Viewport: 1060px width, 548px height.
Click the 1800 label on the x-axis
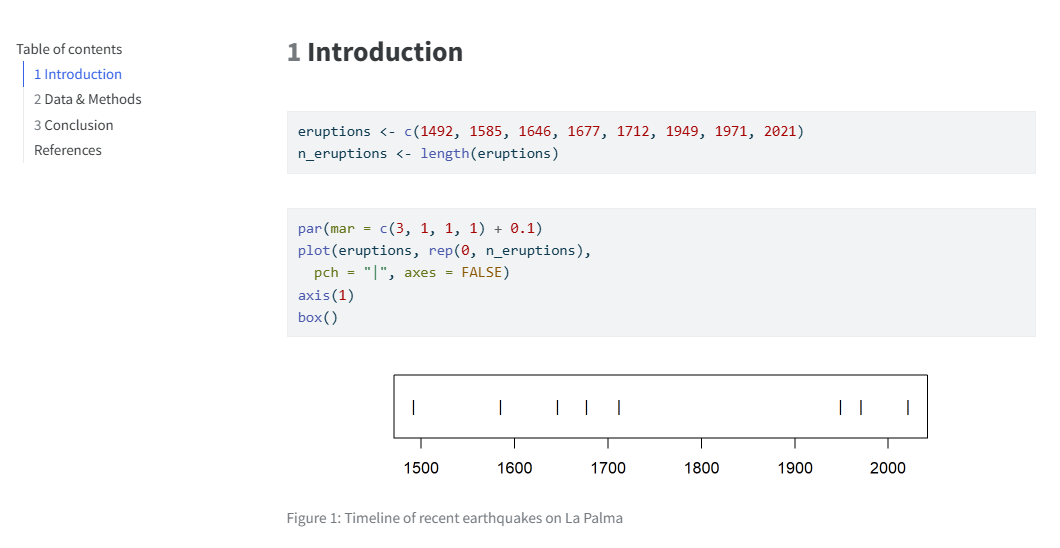tap(701, 468)
